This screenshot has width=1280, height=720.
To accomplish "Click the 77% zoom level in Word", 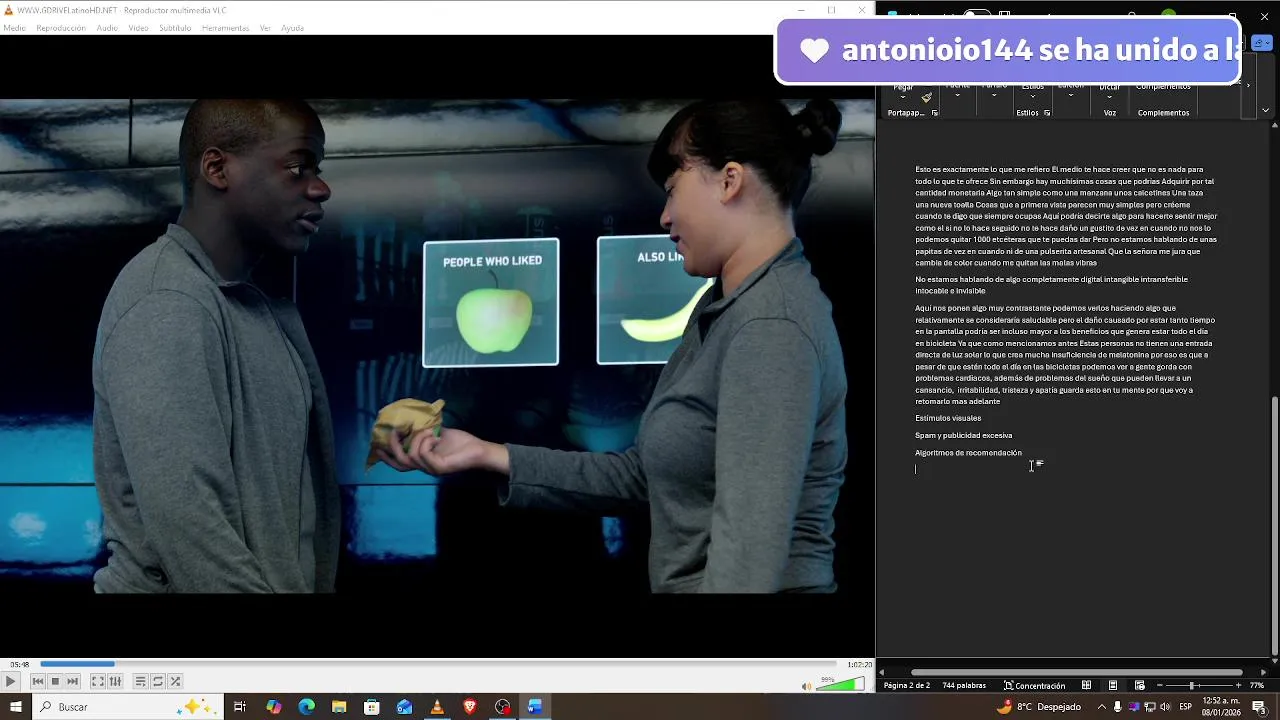I will tap(1257, 685).
